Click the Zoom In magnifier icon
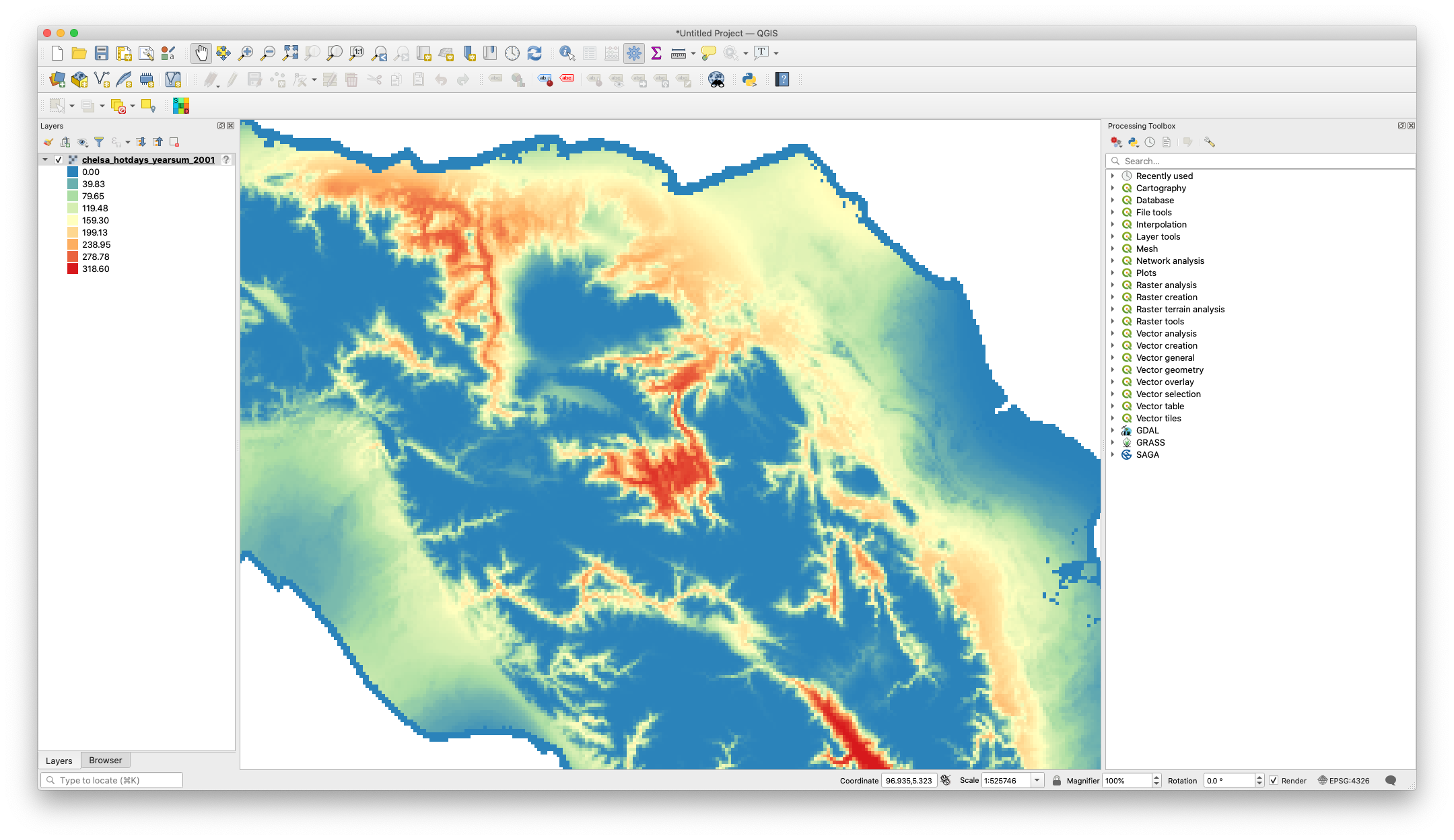This screenshot has height=840, width=1454. [x=246, y=53]
